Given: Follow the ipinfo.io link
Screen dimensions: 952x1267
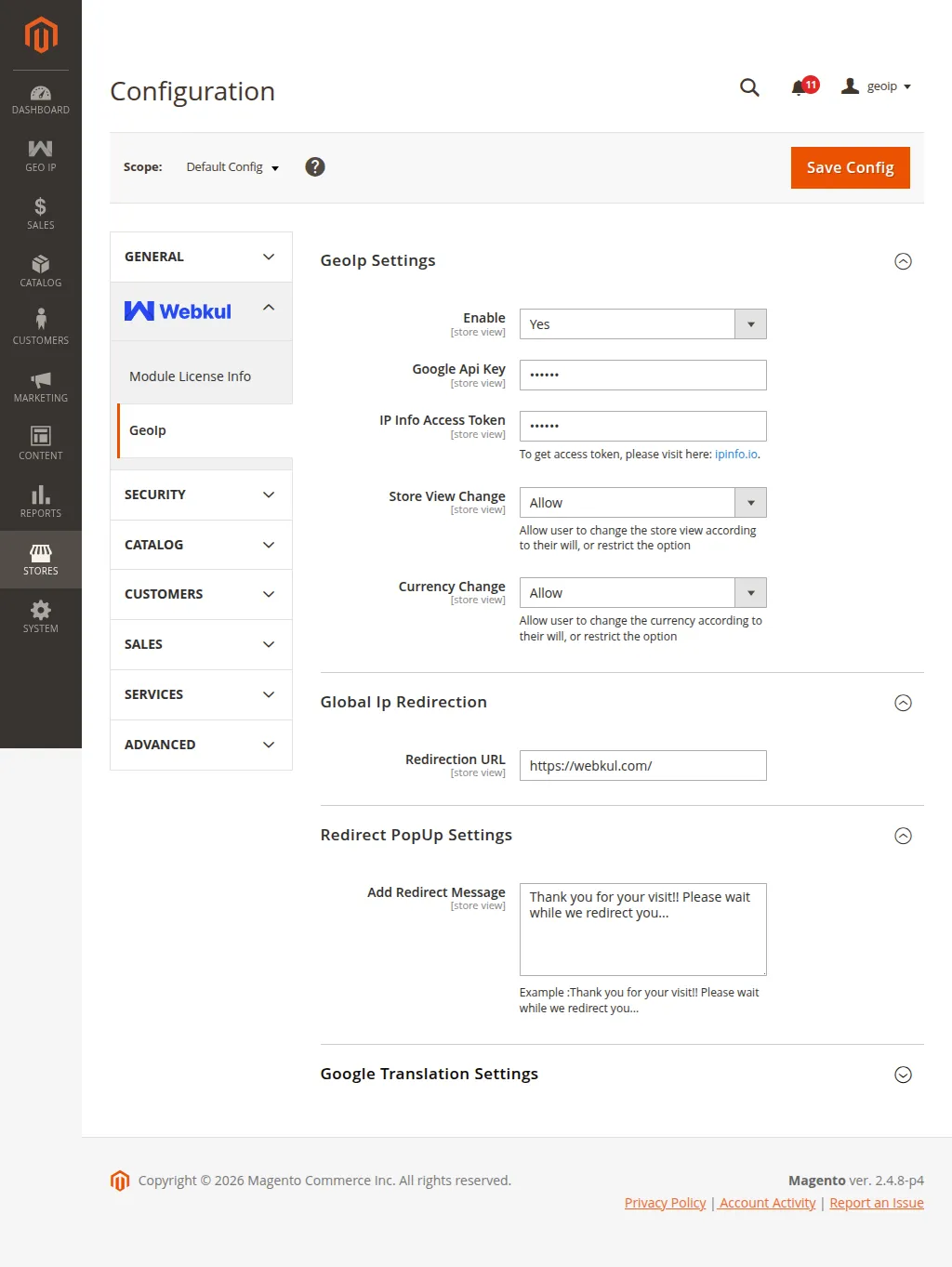Looking at the screenshot, I should (736, 455).
